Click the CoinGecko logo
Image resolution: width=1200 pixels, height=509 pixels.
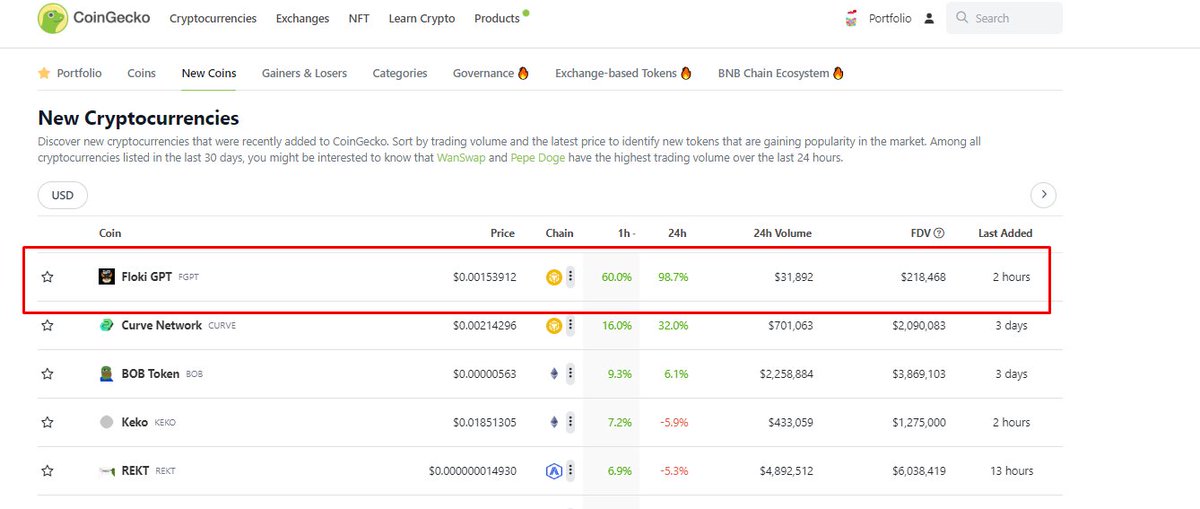coord(93,18)
